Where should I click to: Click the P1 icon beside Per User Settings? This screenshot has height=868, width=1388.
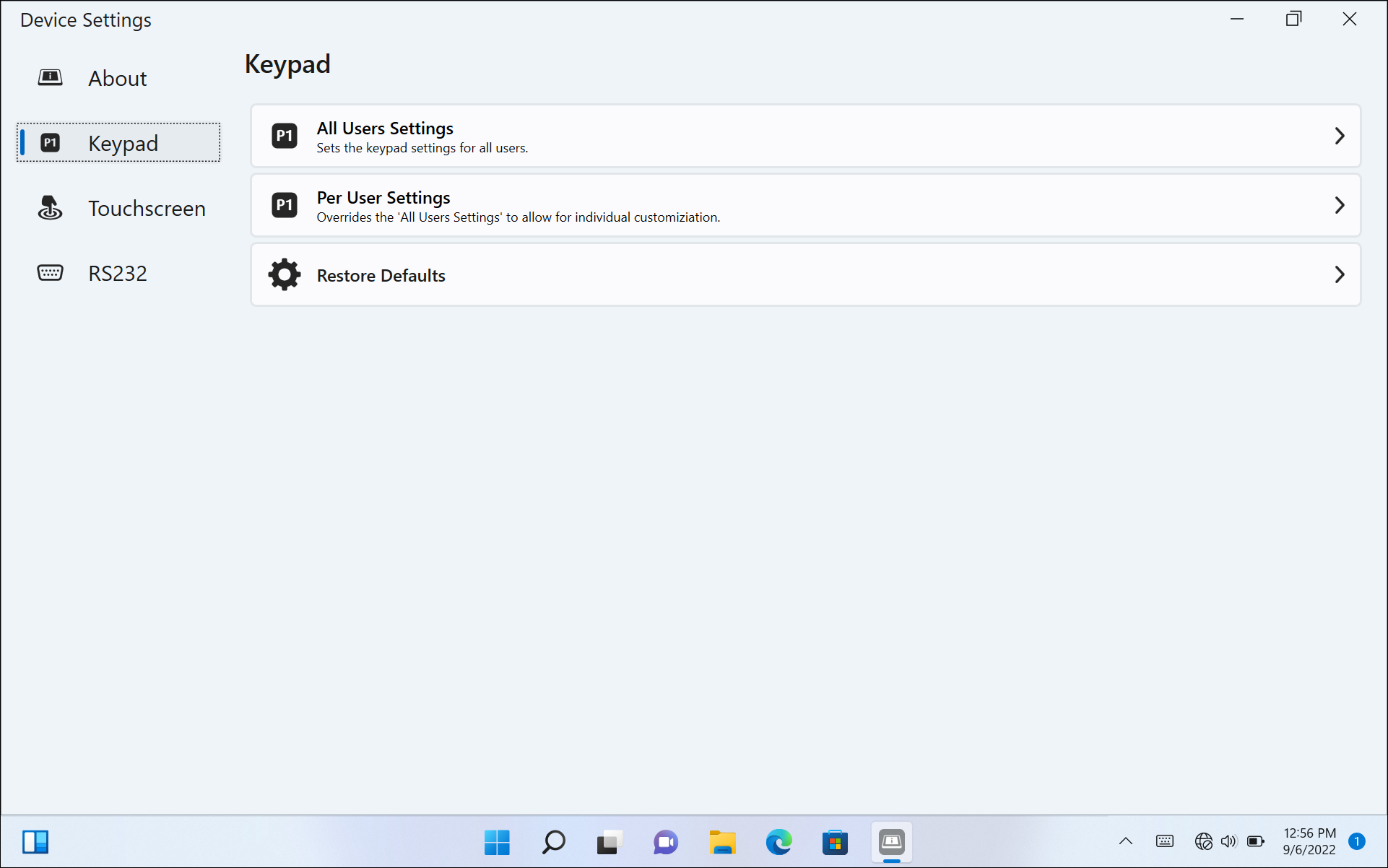[284, 205]
